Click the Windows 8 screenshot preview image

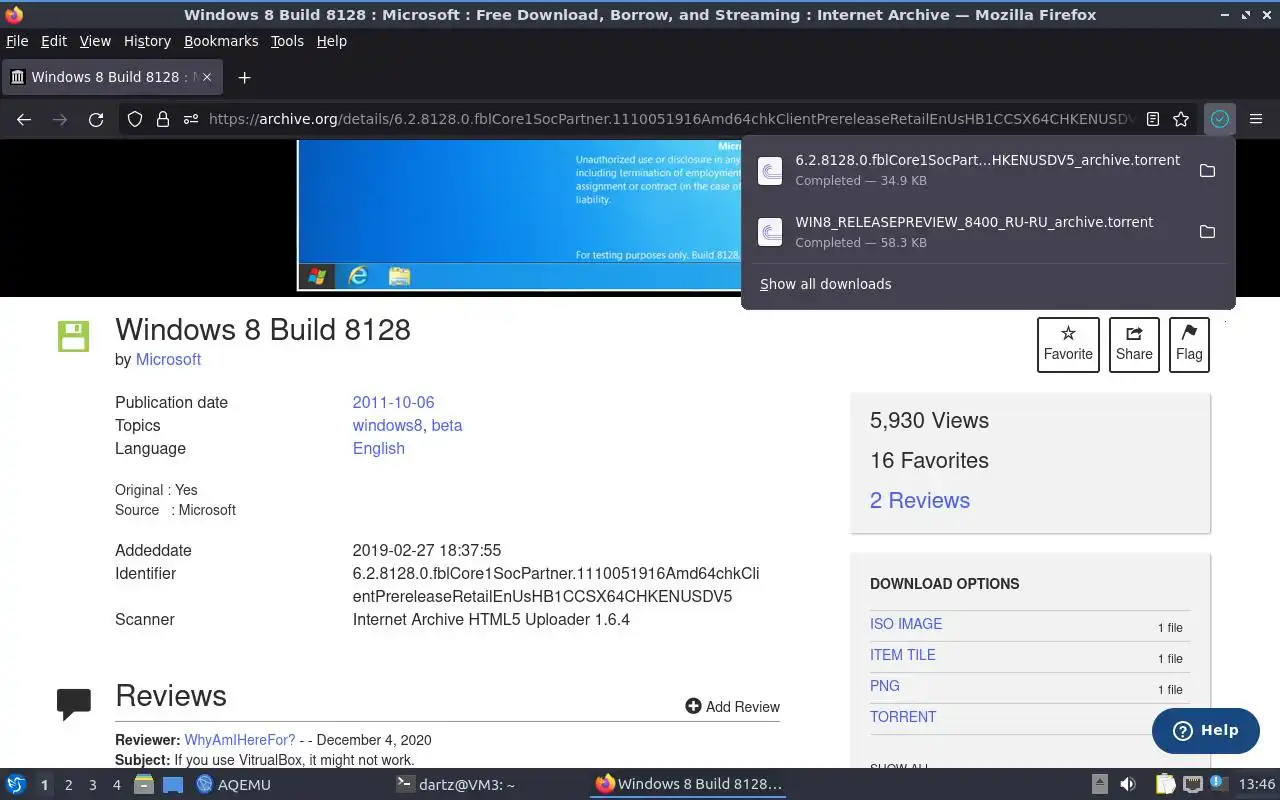coord(519,215)
